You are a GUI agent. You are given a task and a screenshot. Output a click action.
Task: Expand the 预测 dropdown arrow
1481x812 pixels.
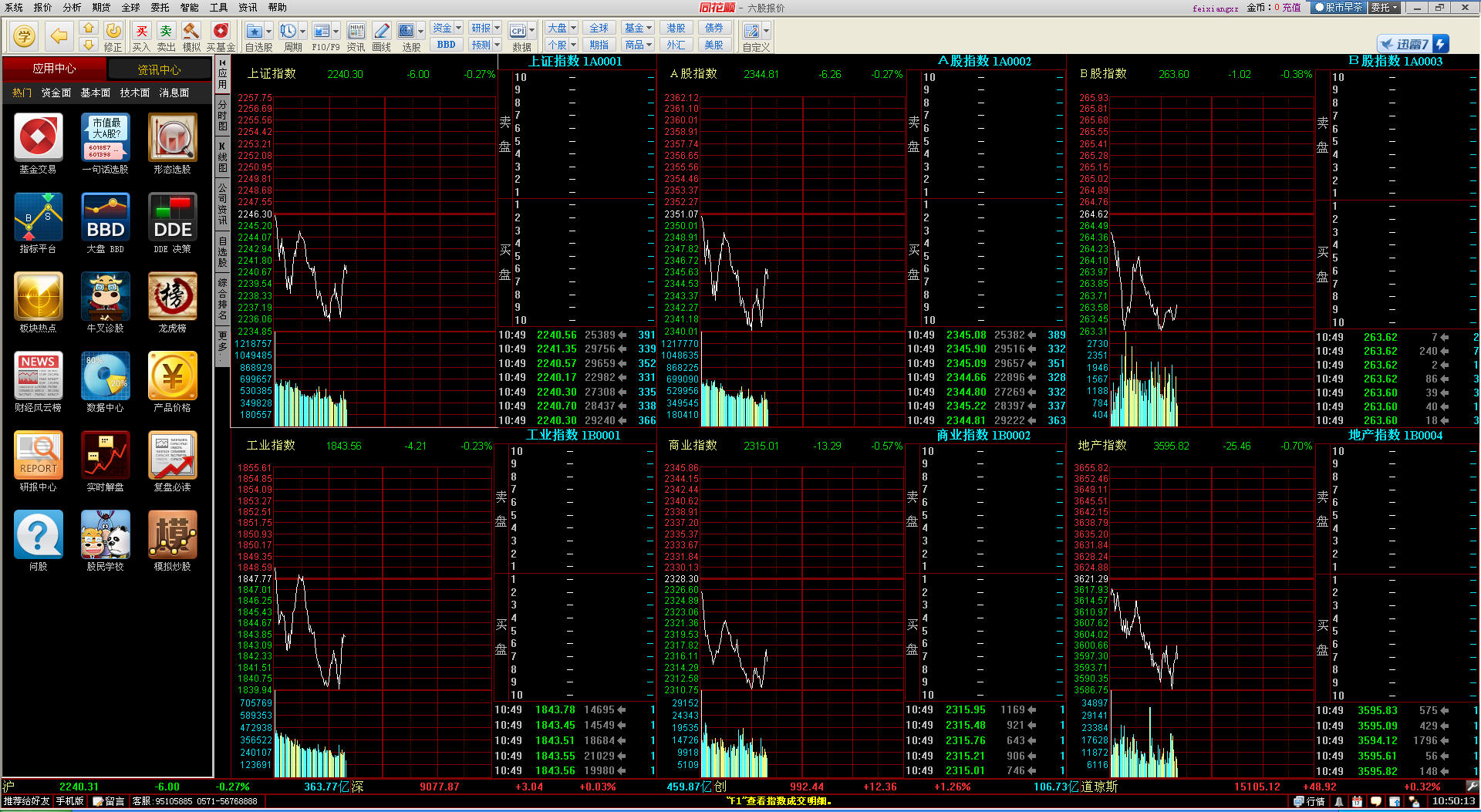coord(496,45)
